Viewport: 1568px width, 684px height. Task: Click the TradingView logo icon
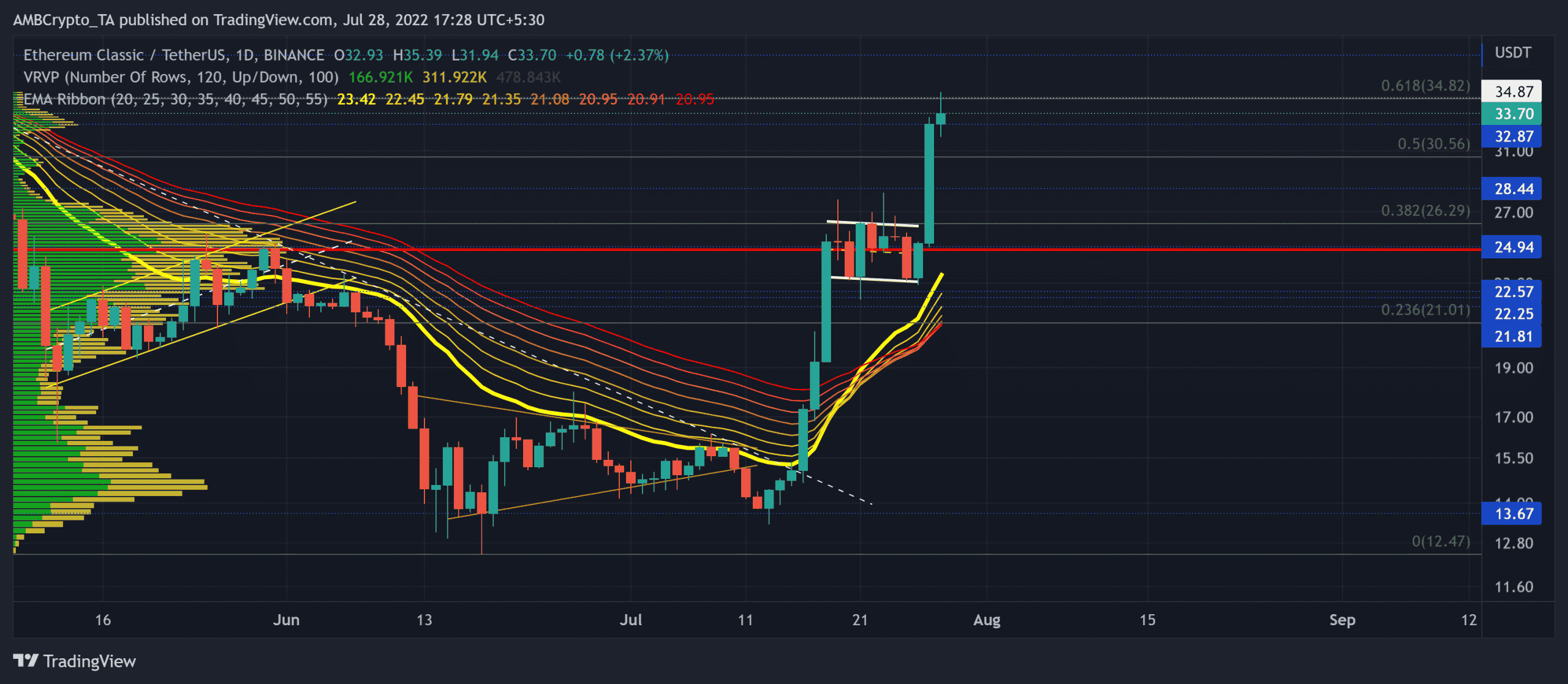[26, 661]
